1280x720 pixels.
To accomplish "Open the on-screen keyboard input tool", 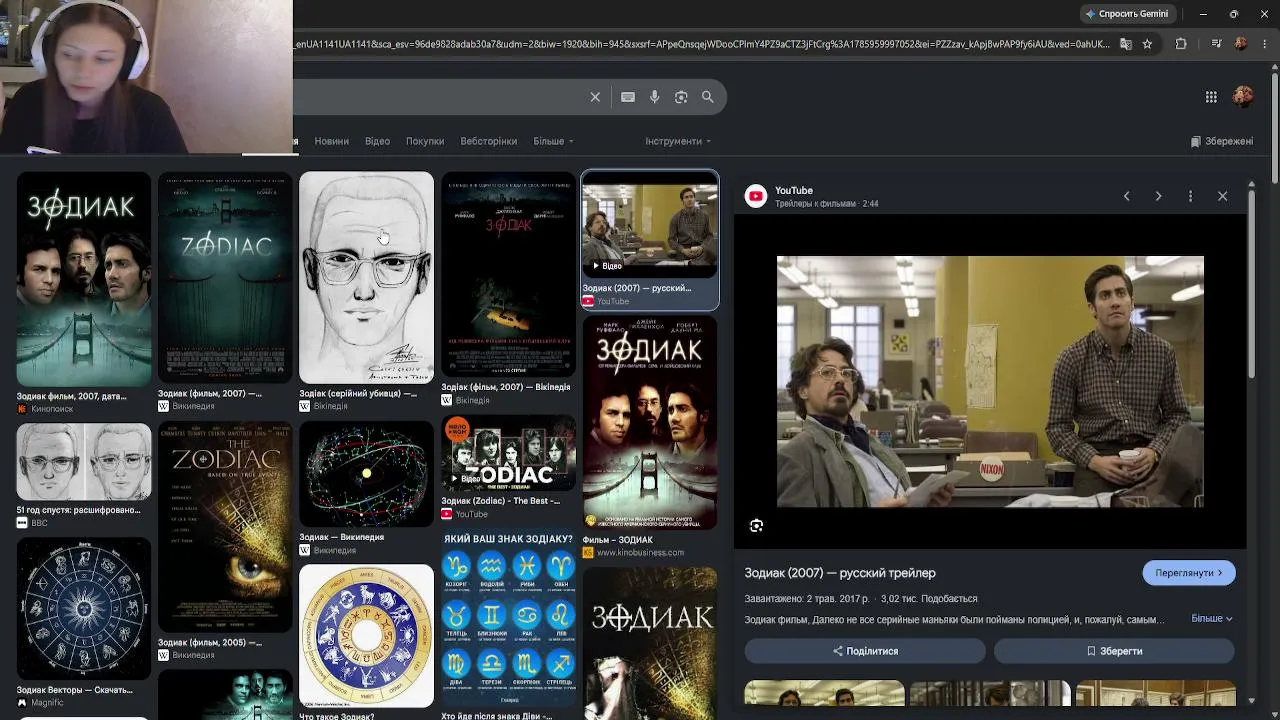I will [628, 97].
